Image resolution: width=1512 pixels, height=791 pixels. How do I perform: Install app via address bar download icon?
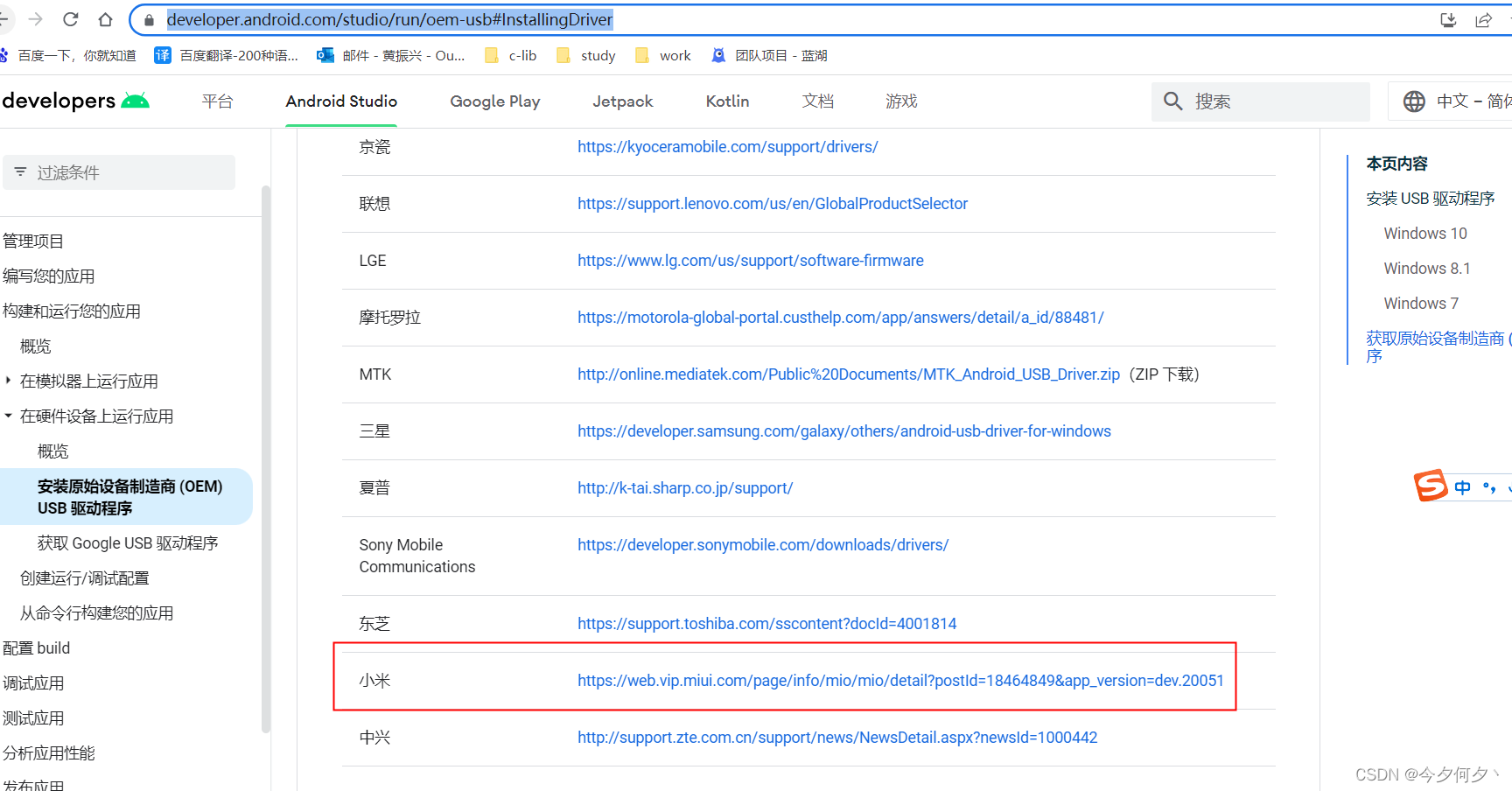pos(1448,19)
